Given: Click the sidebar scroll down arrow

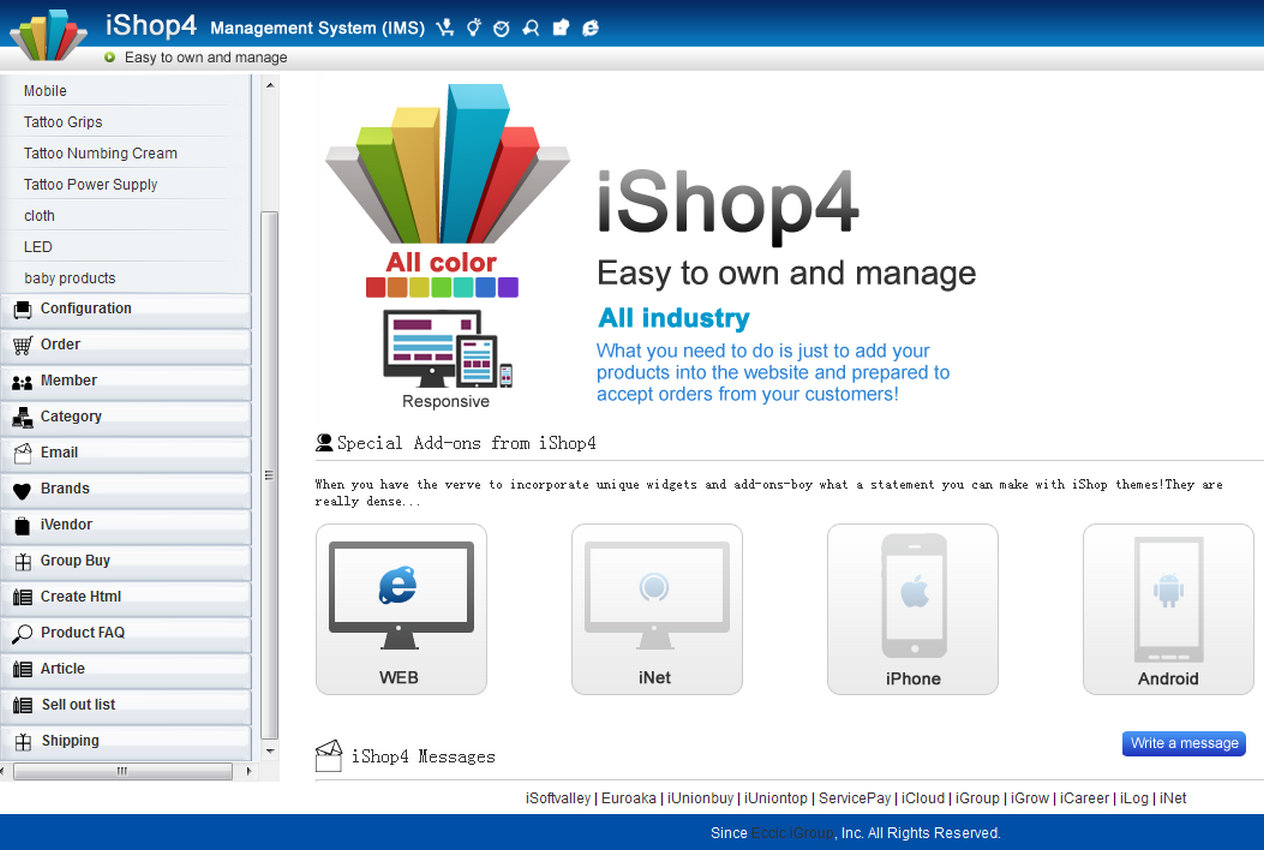Looking at the screenshot, I should [270, 751].
